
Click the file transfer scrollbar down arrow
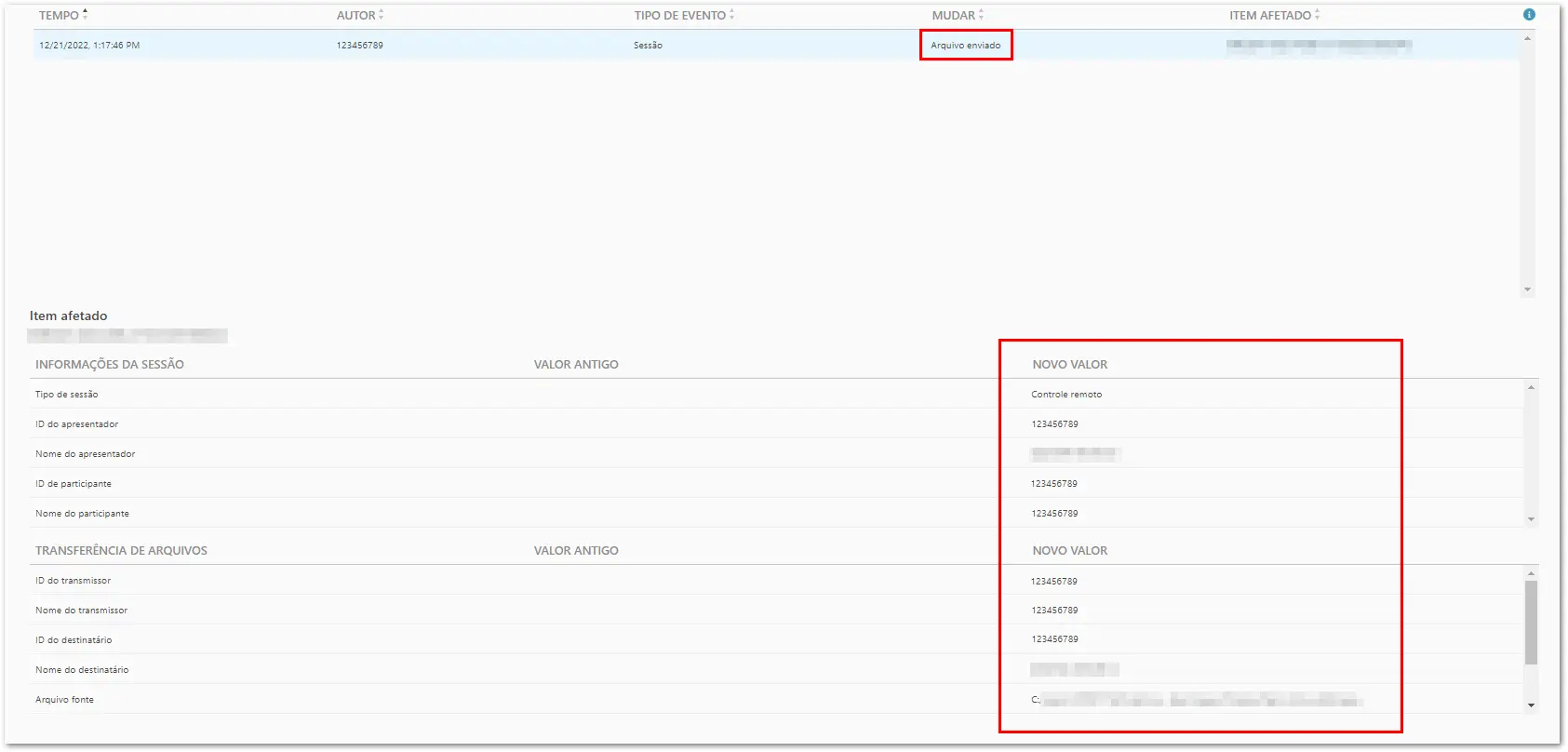pyautogui.click(x=1531, y=705)
